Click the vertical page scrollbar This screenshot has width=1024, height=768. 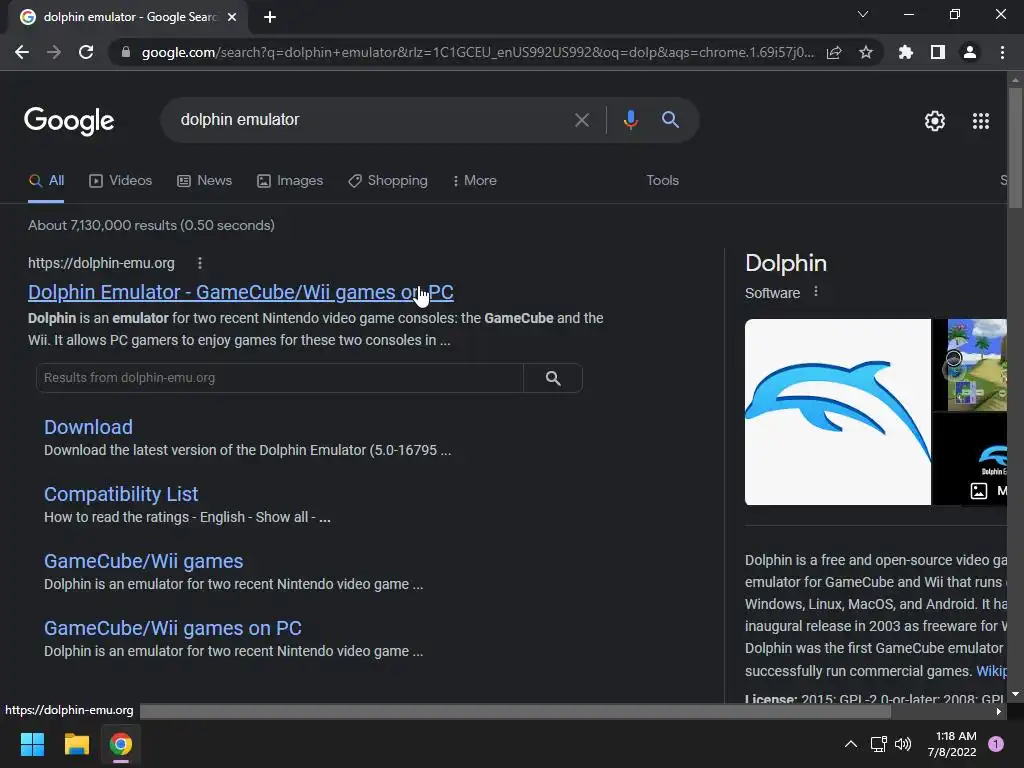pos(1015,148)
